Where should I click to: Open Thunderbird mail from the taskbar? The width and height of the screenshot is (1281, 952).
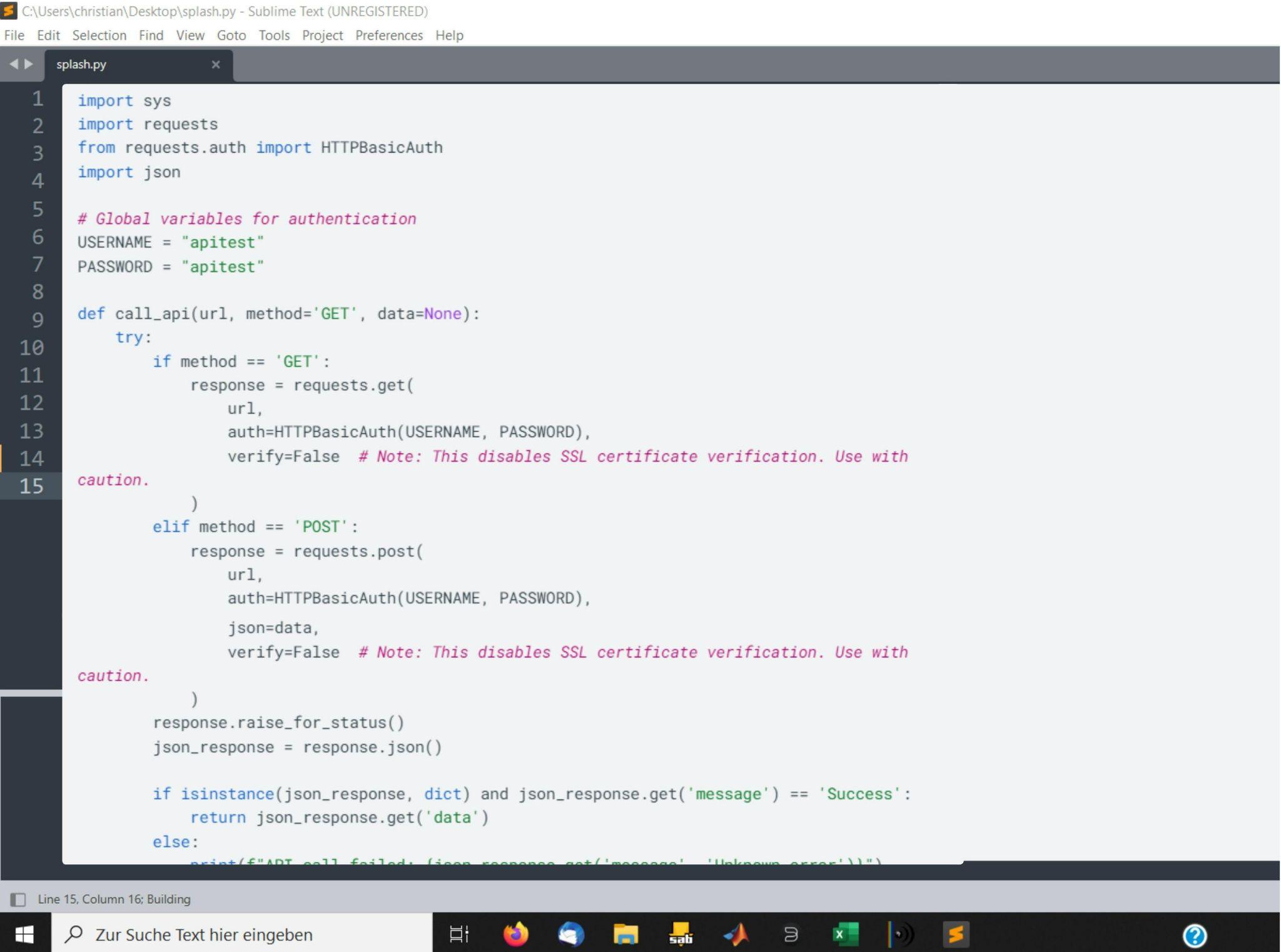click(571, 934)
